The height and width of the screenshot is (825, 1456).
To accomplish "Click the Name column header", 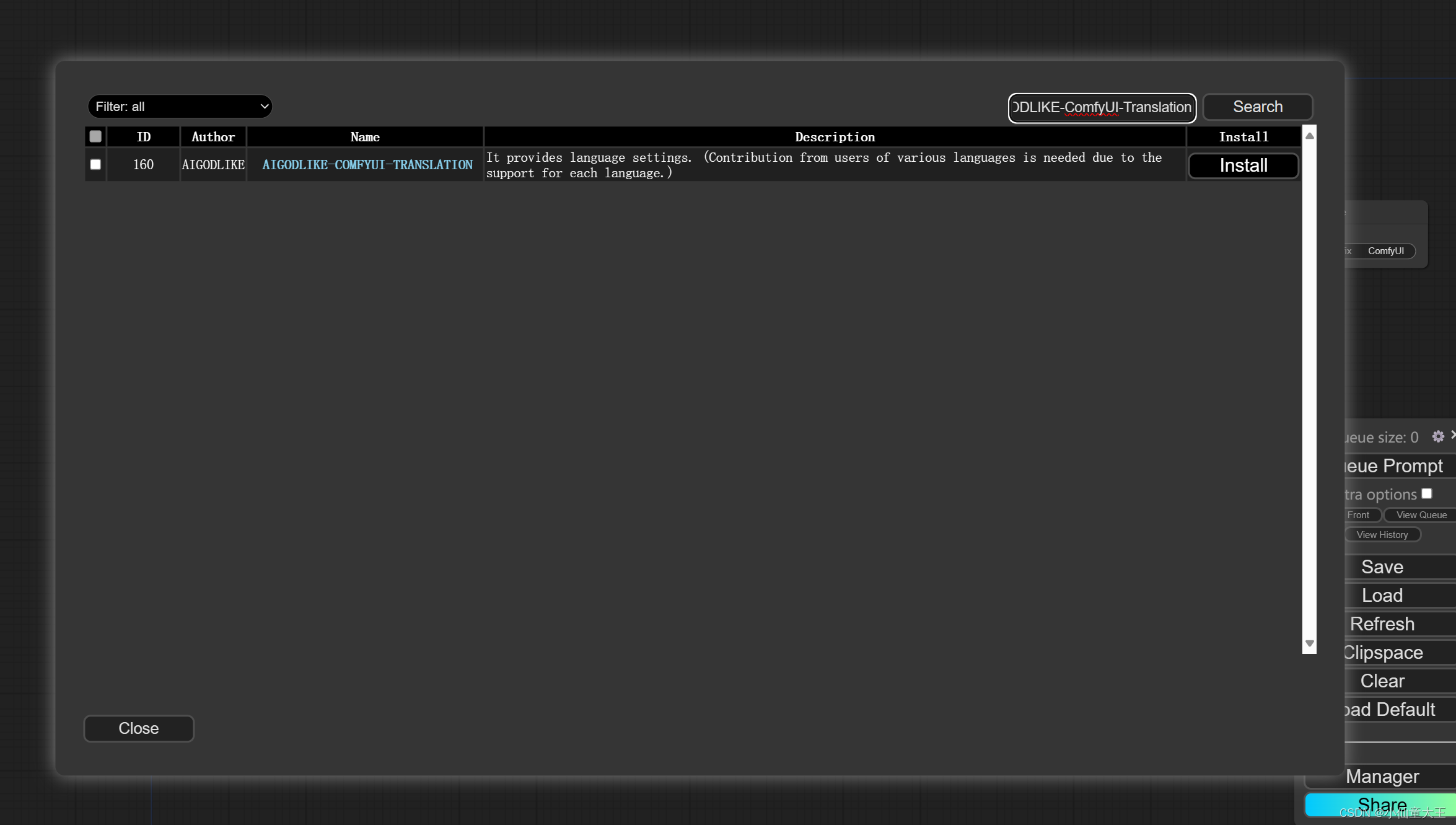I will click(x=365, y=137).
